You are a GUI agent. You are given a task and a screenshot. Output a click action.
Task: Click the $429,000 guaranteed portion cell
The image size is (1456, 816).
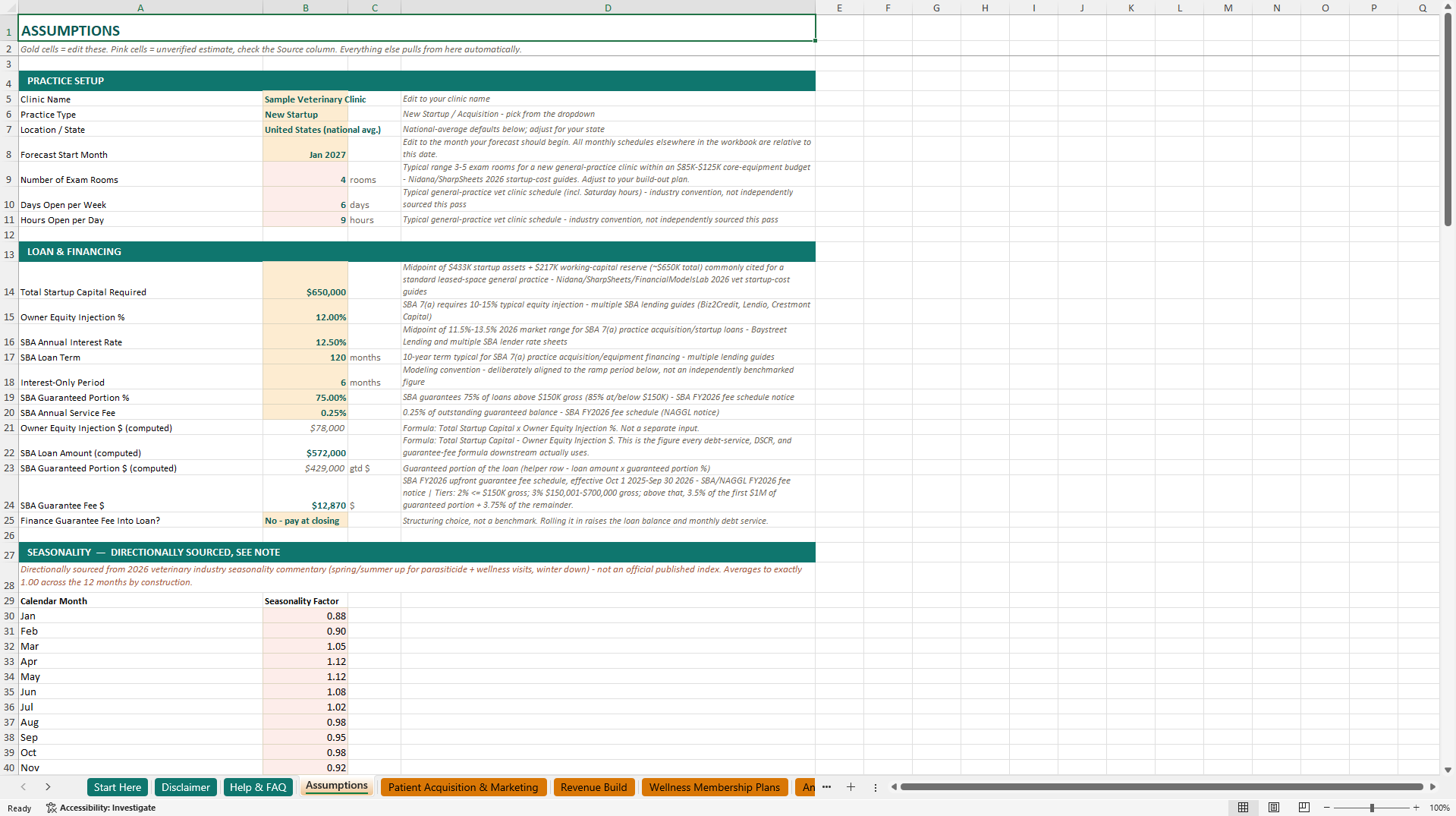305,468
